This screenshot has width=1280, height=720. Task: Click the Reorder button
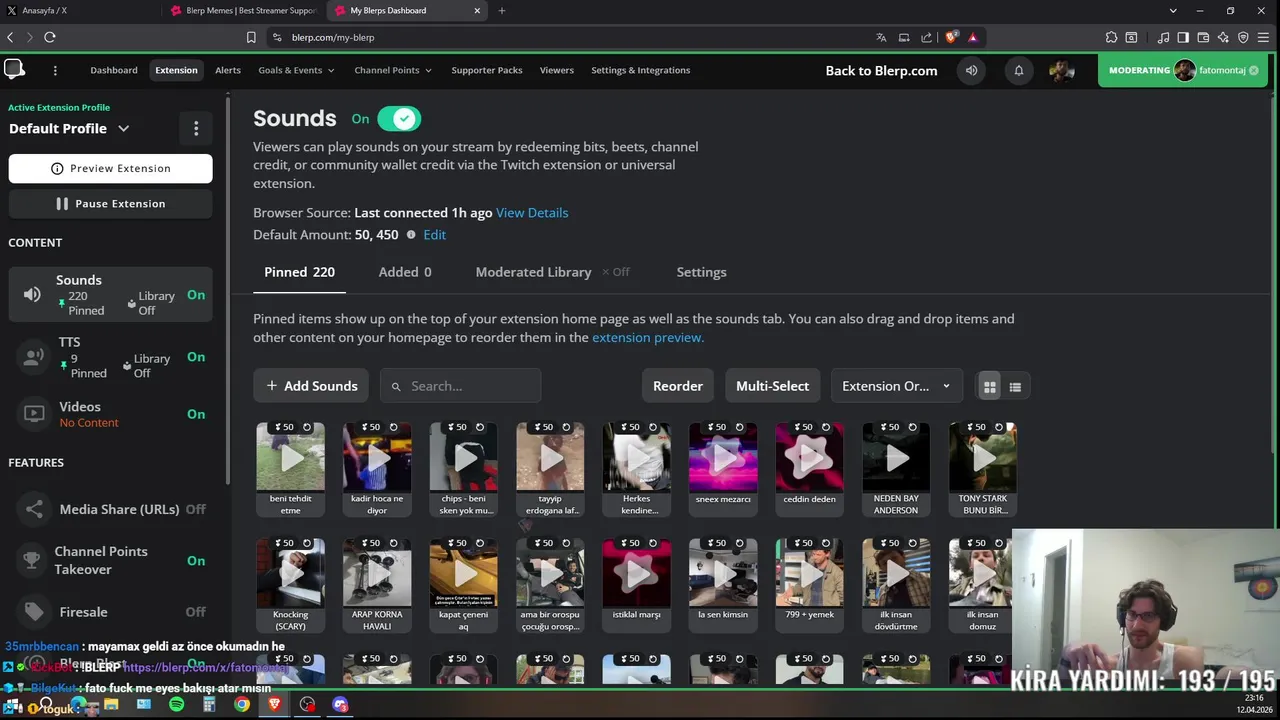678,386
